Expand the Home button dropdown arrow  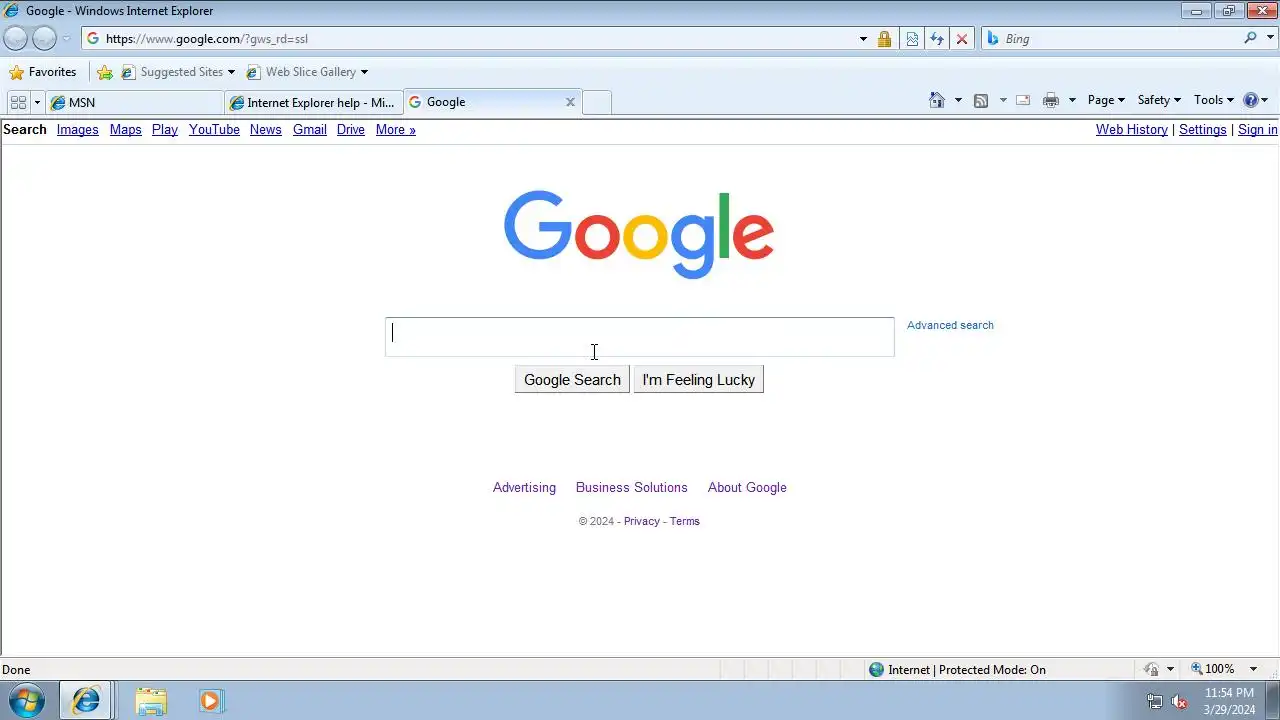[x=958, y=100]
